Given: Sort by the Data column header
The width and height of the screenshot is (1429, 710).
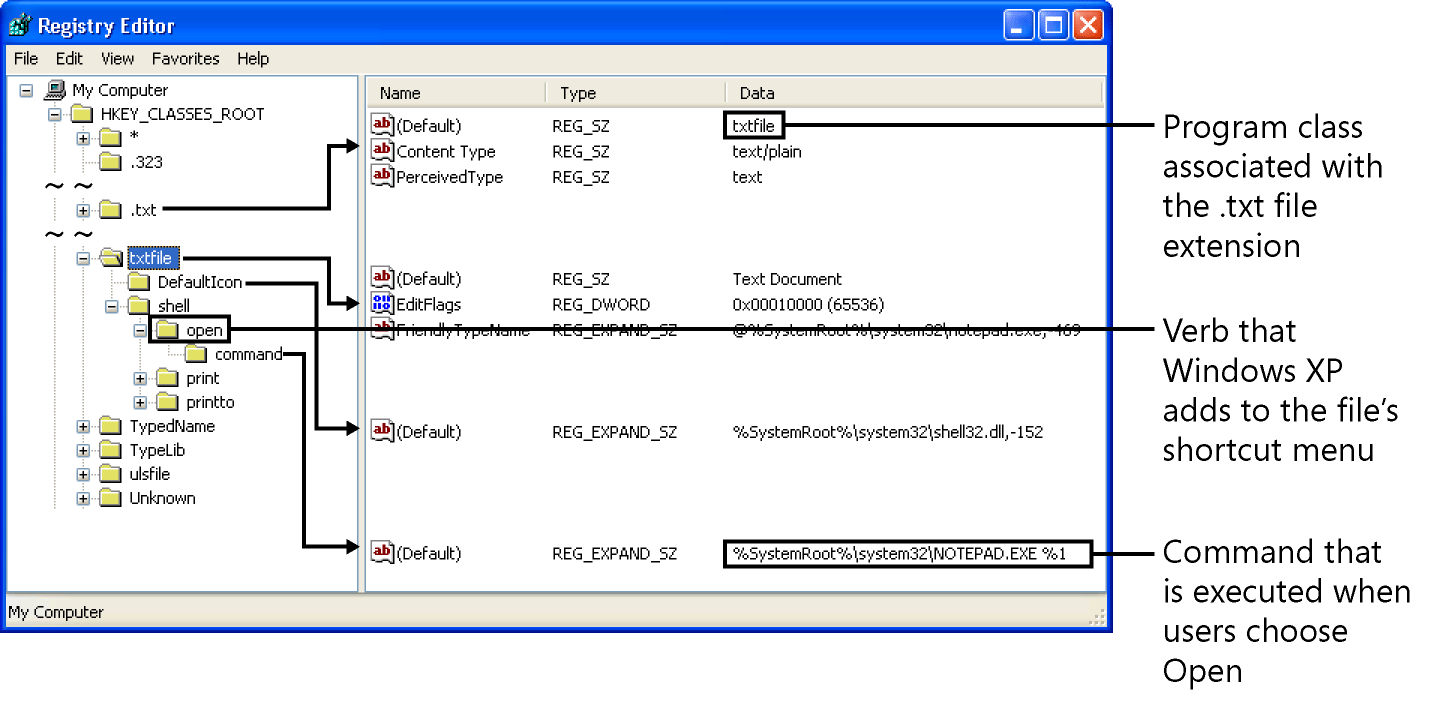Looking at the screenshot, I should pos(914,93).
